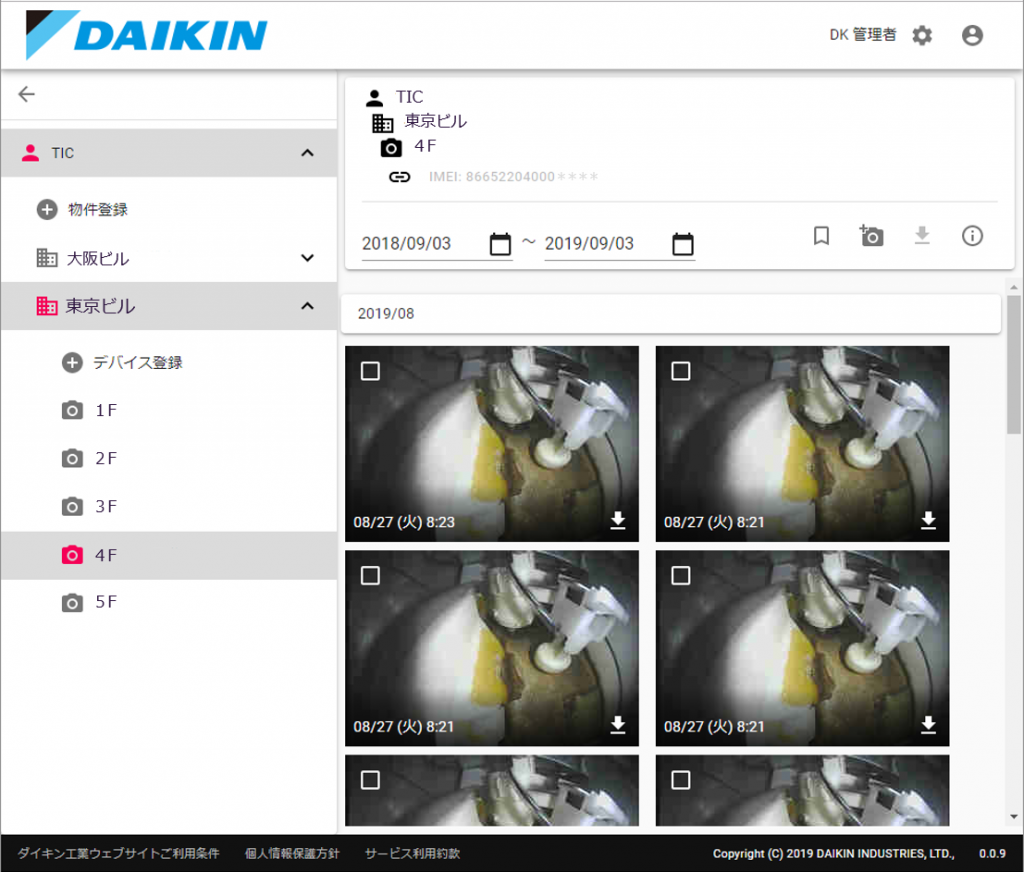Screen dimensions: 1024x872
Task: Open the settings gear icon
Action: [x=922, y=36]
